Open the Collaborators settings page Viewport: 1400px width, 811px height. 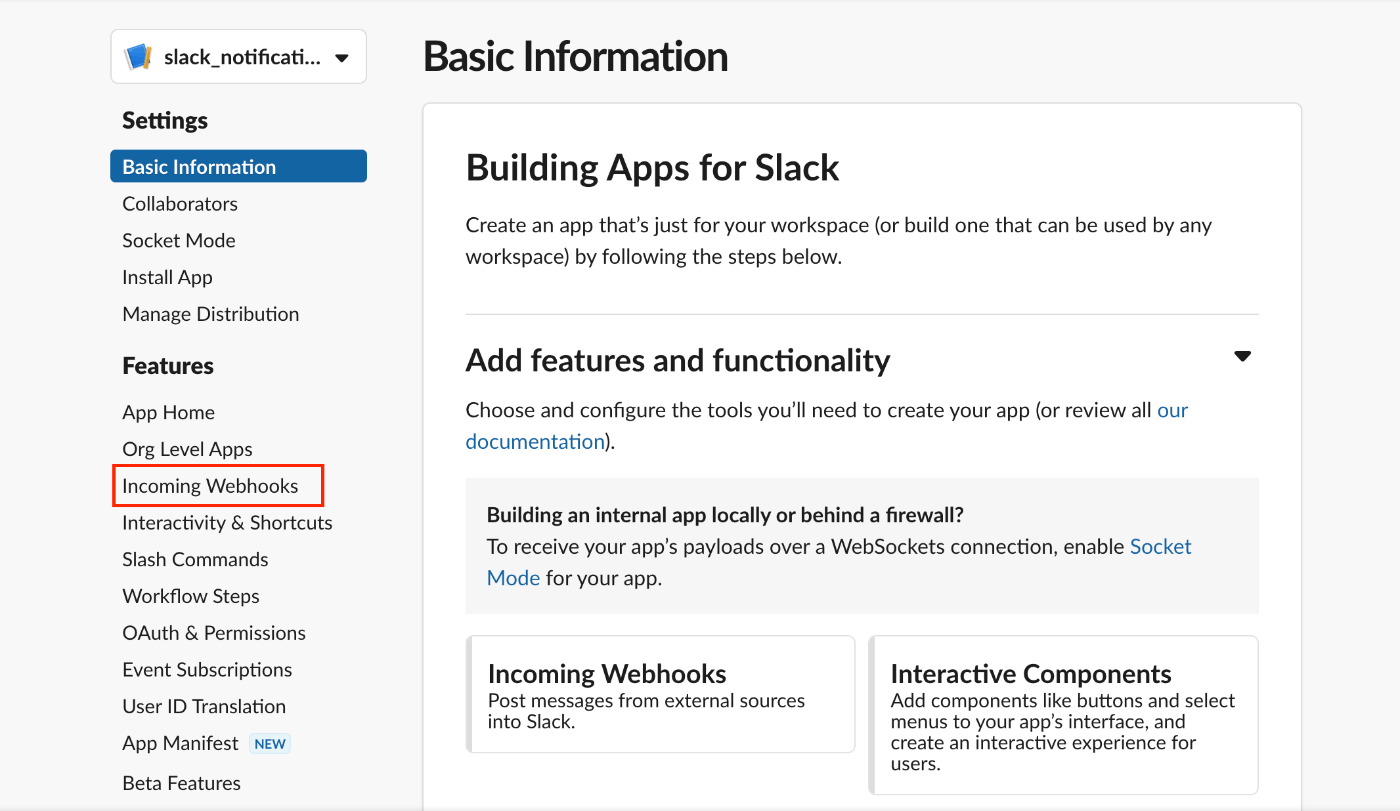click(180, 204)
